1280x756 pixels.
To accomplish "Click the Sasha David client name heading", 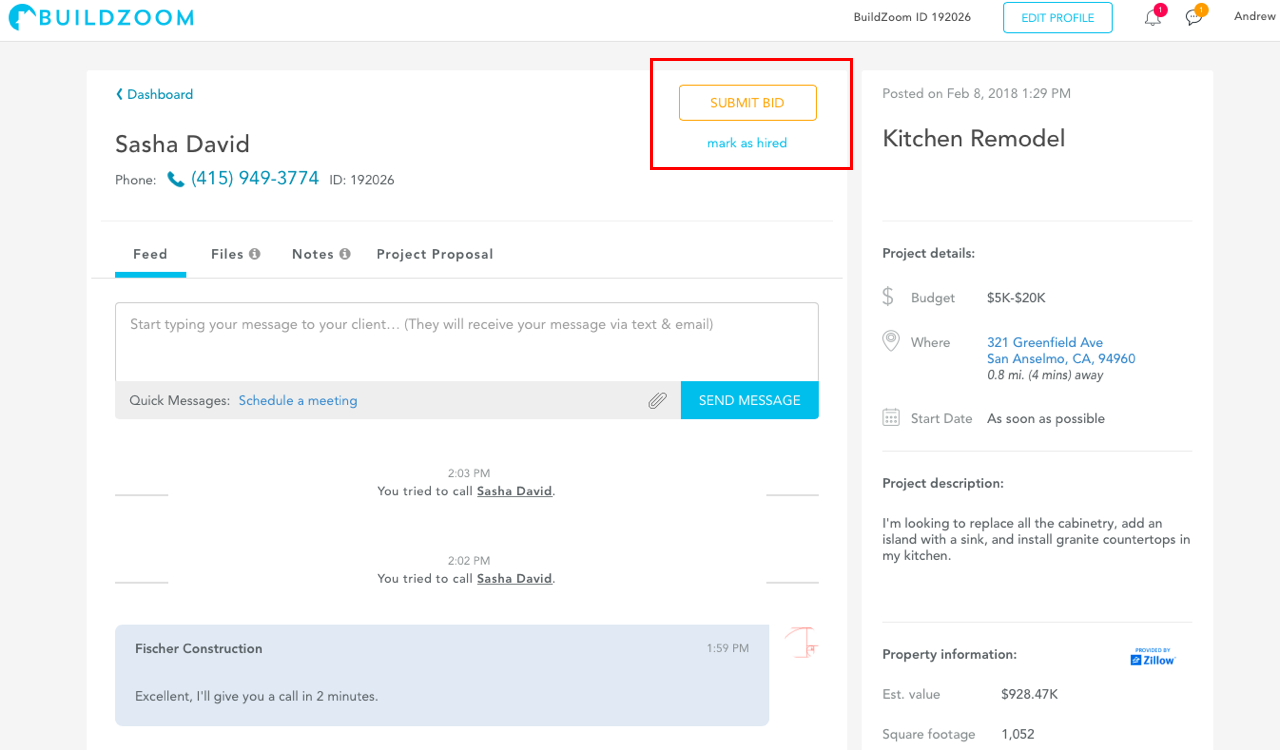I will point(182,144).
